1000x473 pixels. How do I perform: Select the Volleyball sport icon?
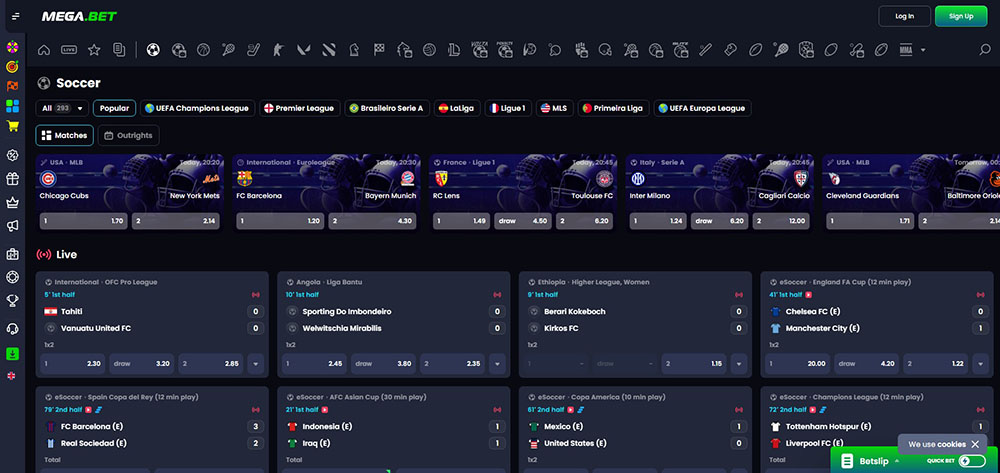[429, 50]
